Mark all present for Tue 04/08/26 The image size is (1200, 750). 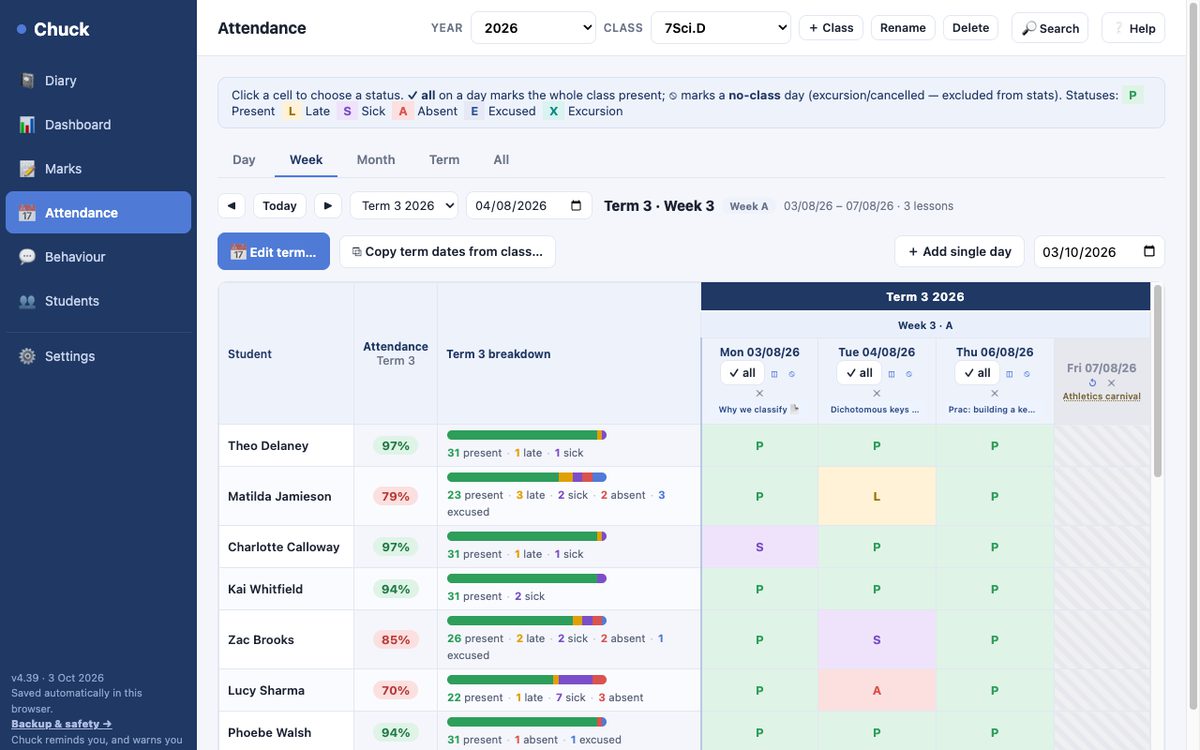[x=859, y=373]
